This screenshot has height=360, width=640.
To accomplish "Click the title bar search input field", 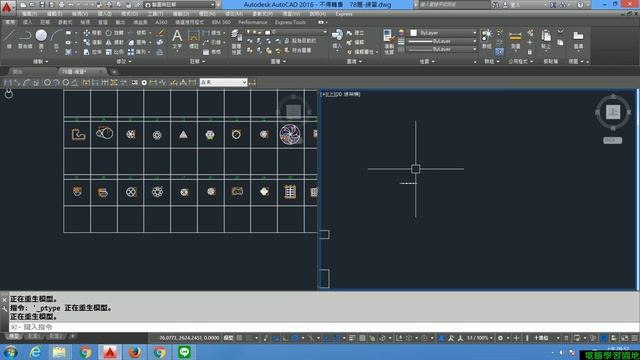I will tap(454, 5).
